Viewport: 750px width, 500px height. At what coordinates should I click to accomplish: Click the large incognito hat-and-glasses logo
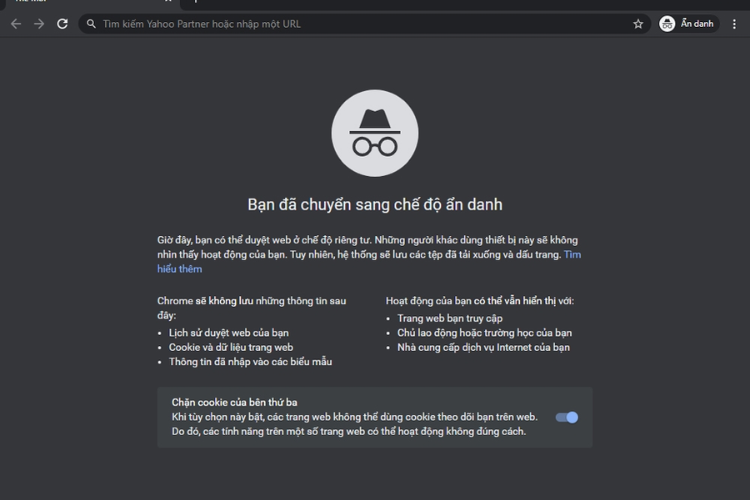[375, 133]
